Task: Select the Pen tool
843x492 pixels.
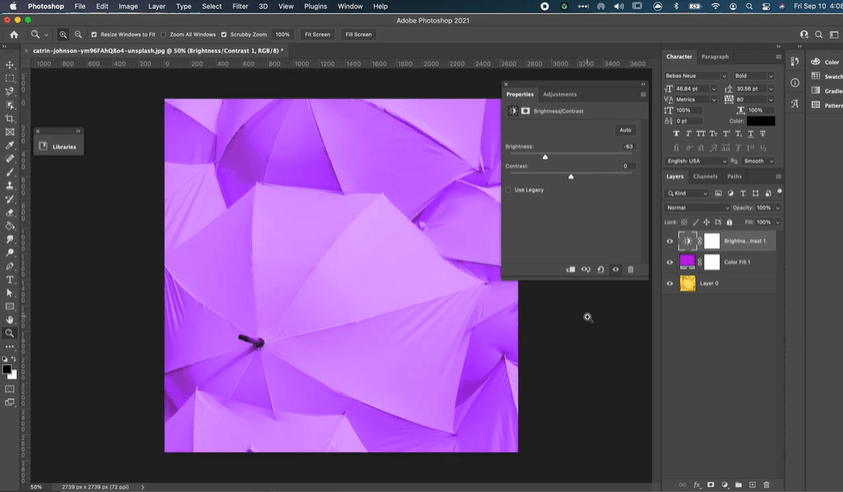Action: [x=10, y=266]
